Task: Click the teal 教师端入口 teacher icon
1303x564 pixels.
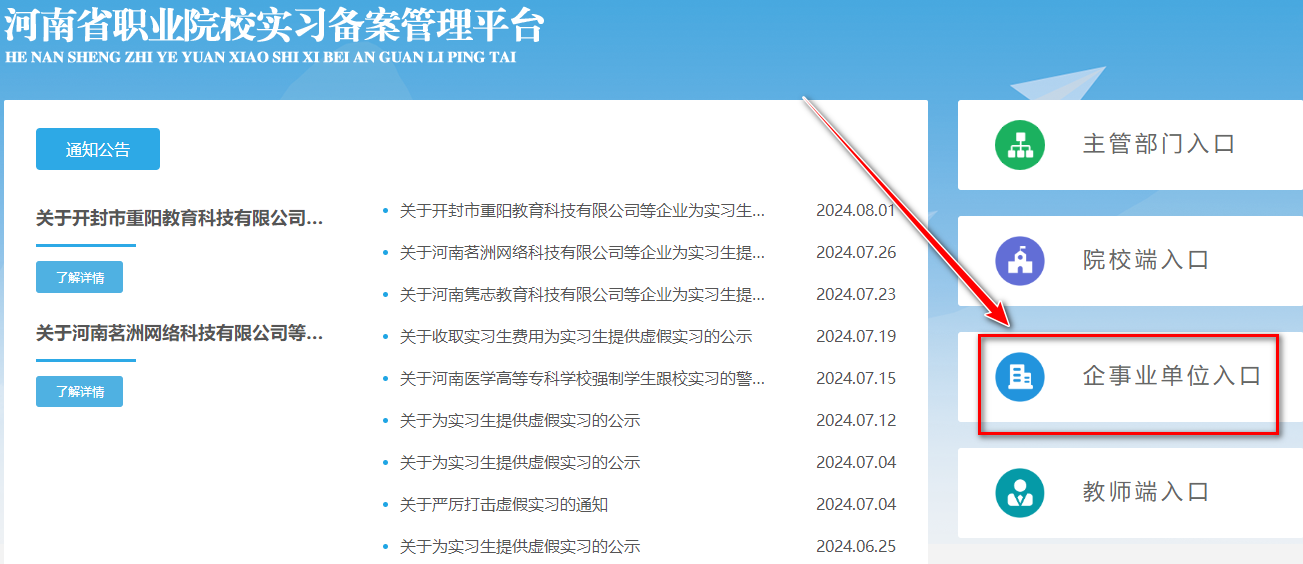Action: tap(1019, 493)
